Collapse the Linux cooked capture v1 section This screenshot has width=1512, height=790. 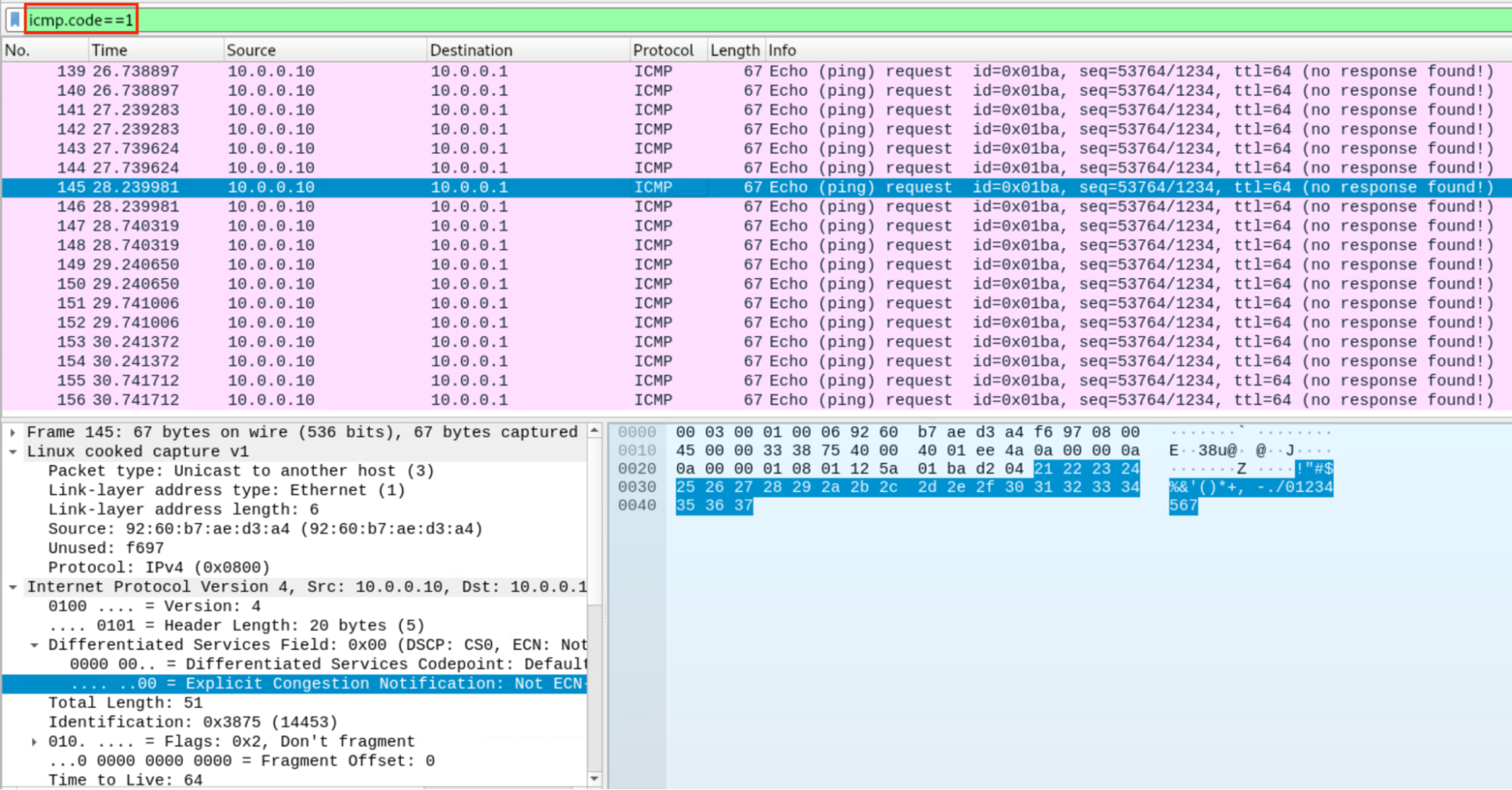click(12, 451)
